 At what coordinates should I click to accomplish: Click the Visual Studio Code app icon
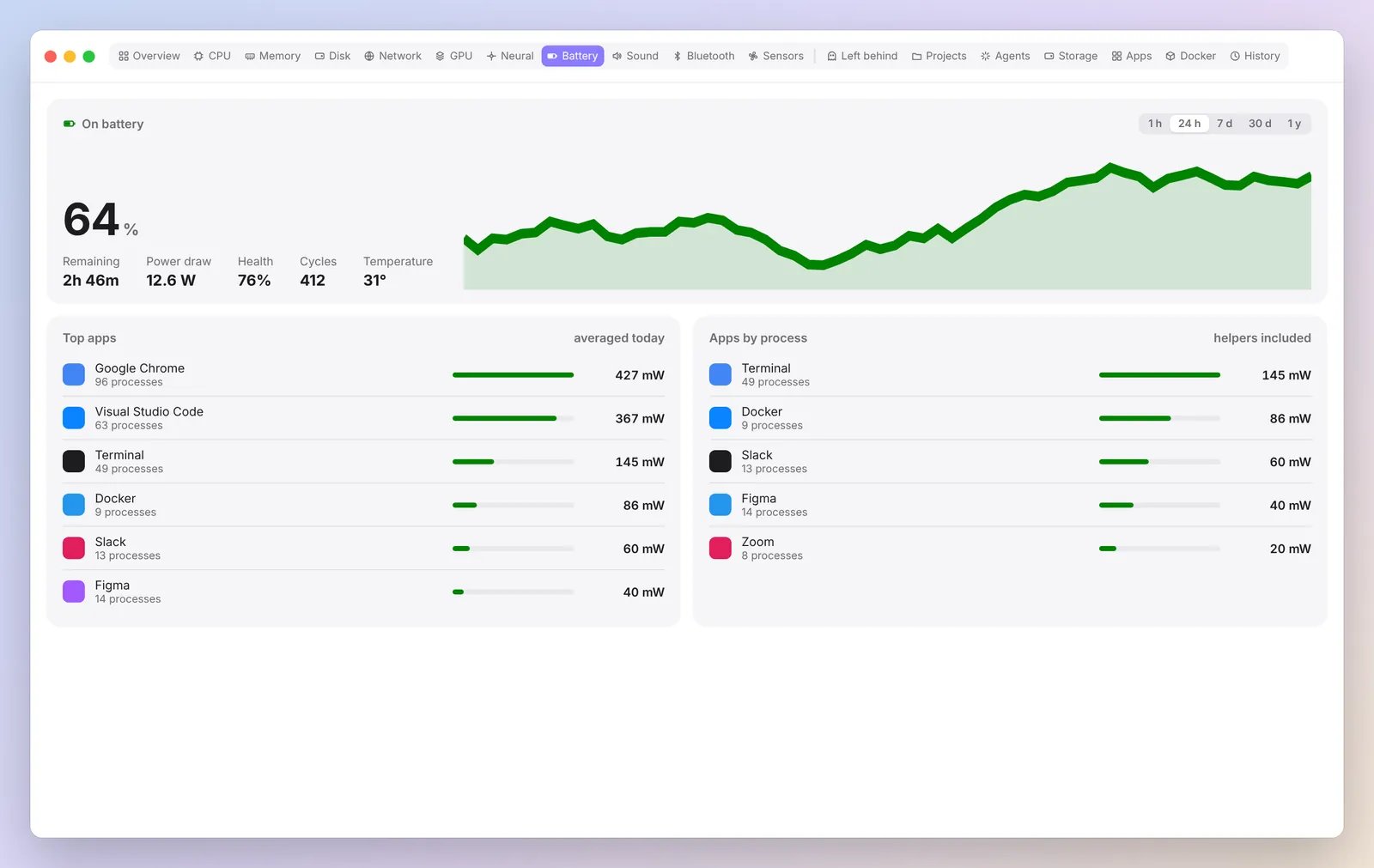tap(74, 418)
